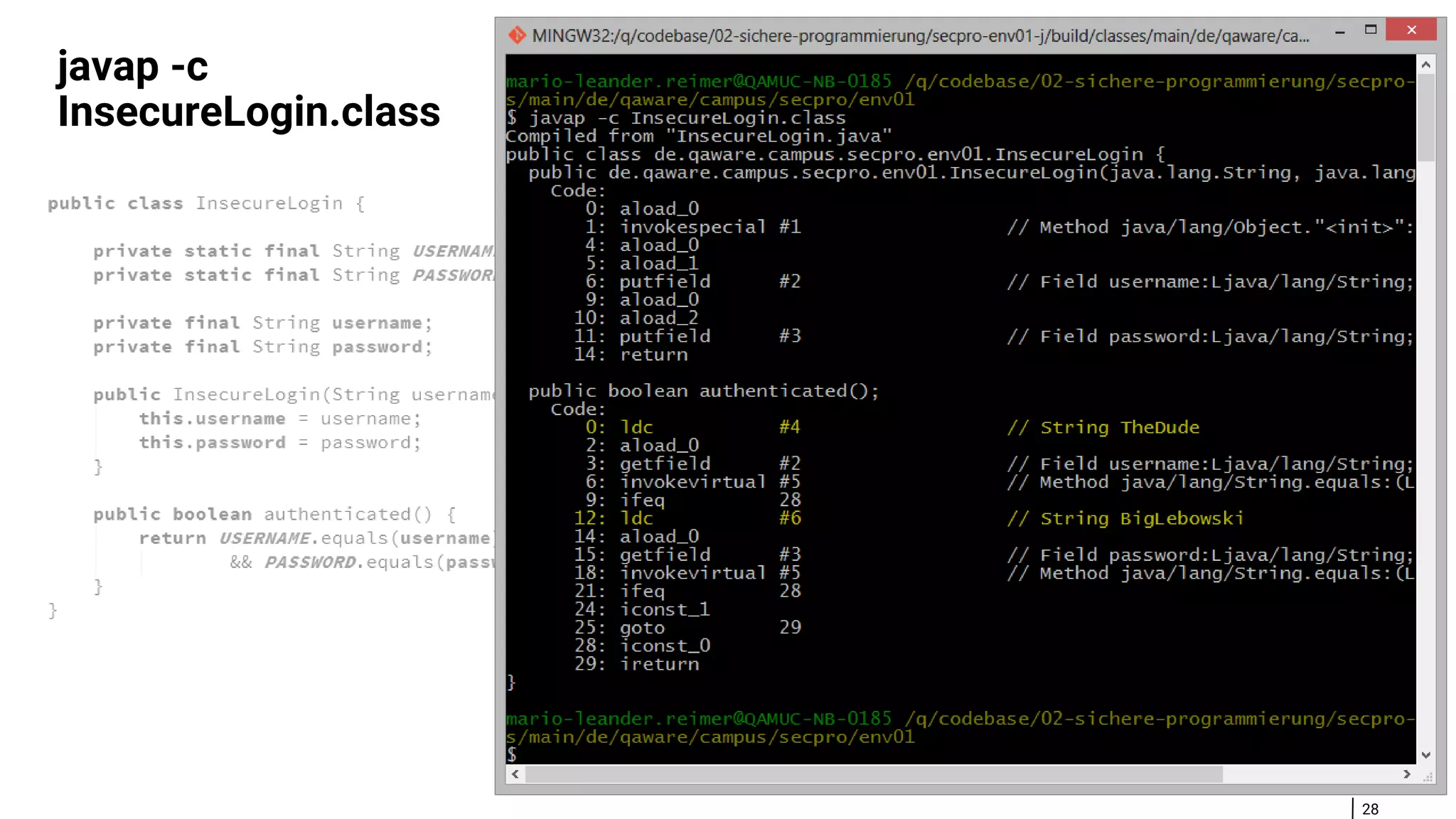Click 'public boolean authenticated();' in terminal
Screen dimensions: 1456x819
click(x=704, y=391)
